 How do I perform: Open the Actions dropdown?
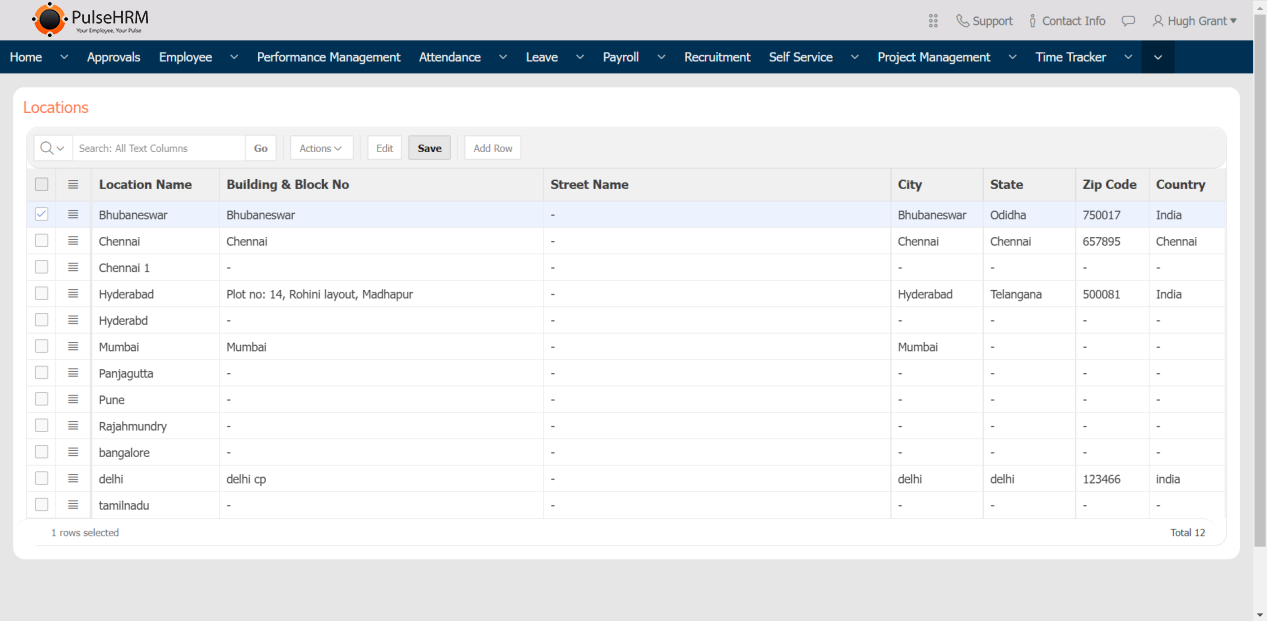tap(321, 148)
